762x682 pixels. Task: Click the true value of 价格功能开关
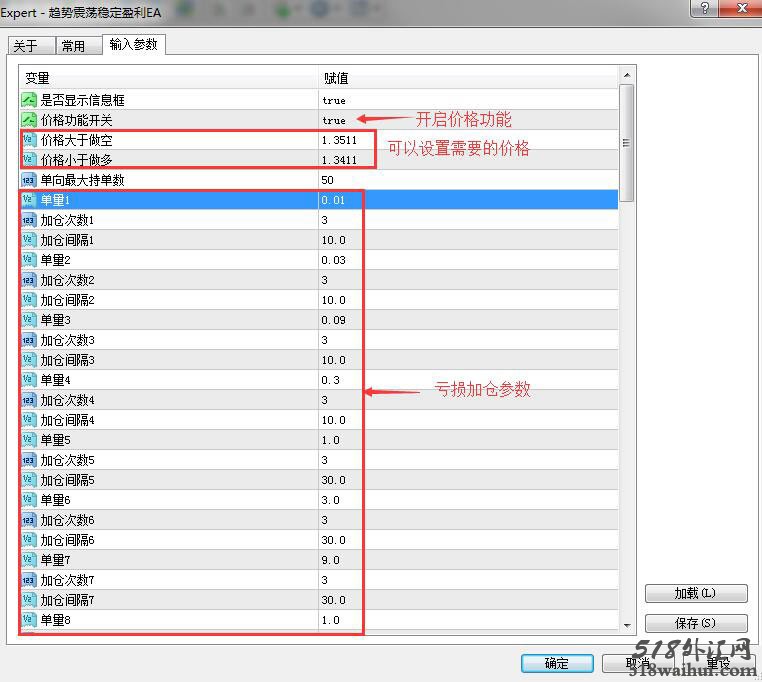pos(334,121)
